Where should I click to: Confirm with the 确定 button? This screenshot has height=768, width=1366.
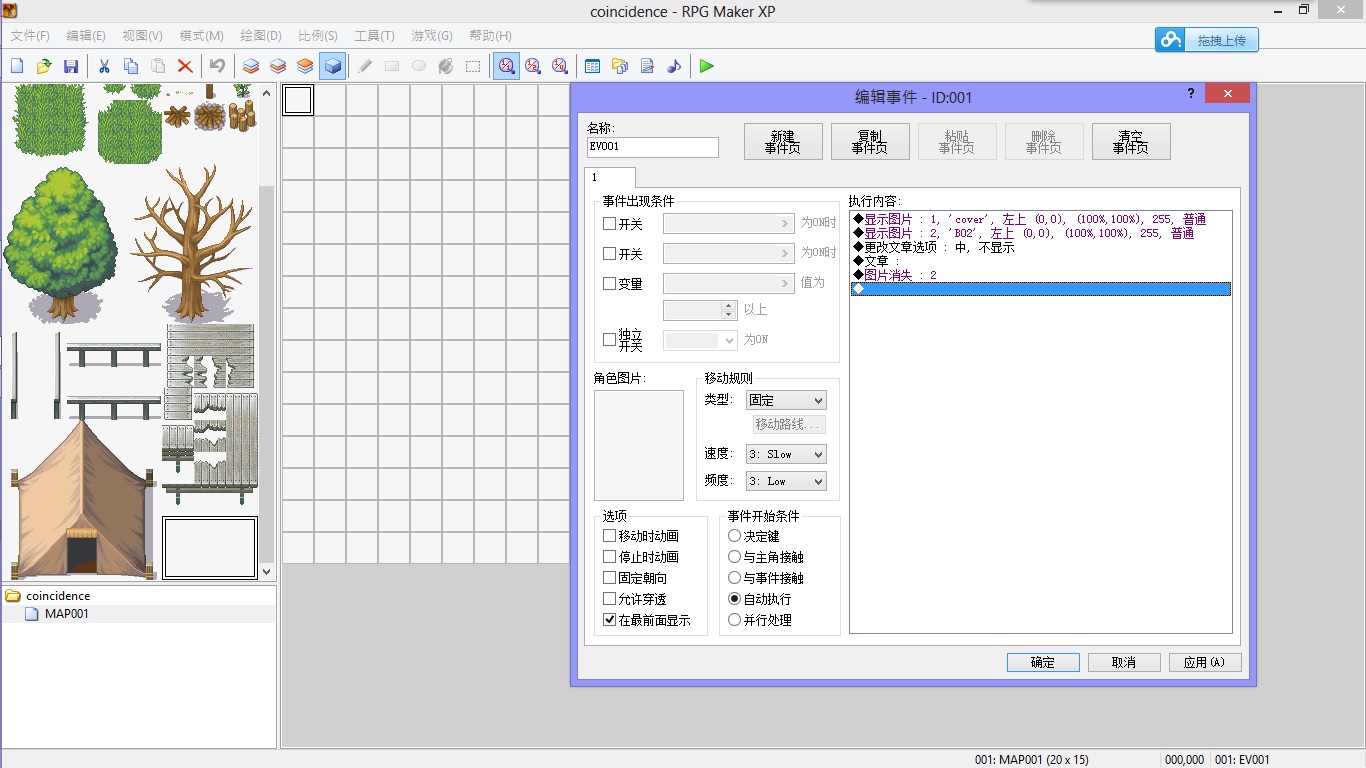click(x=1043, y=662)
